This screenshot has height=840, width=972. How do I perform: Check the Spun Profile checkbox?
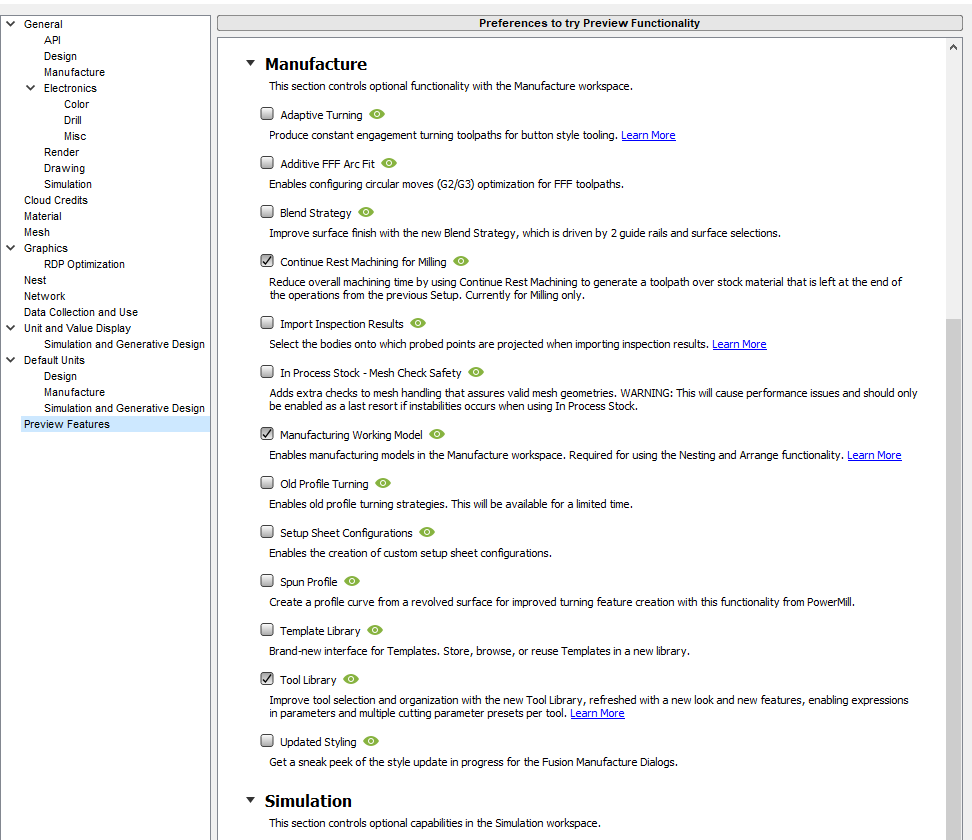[267, 580]
